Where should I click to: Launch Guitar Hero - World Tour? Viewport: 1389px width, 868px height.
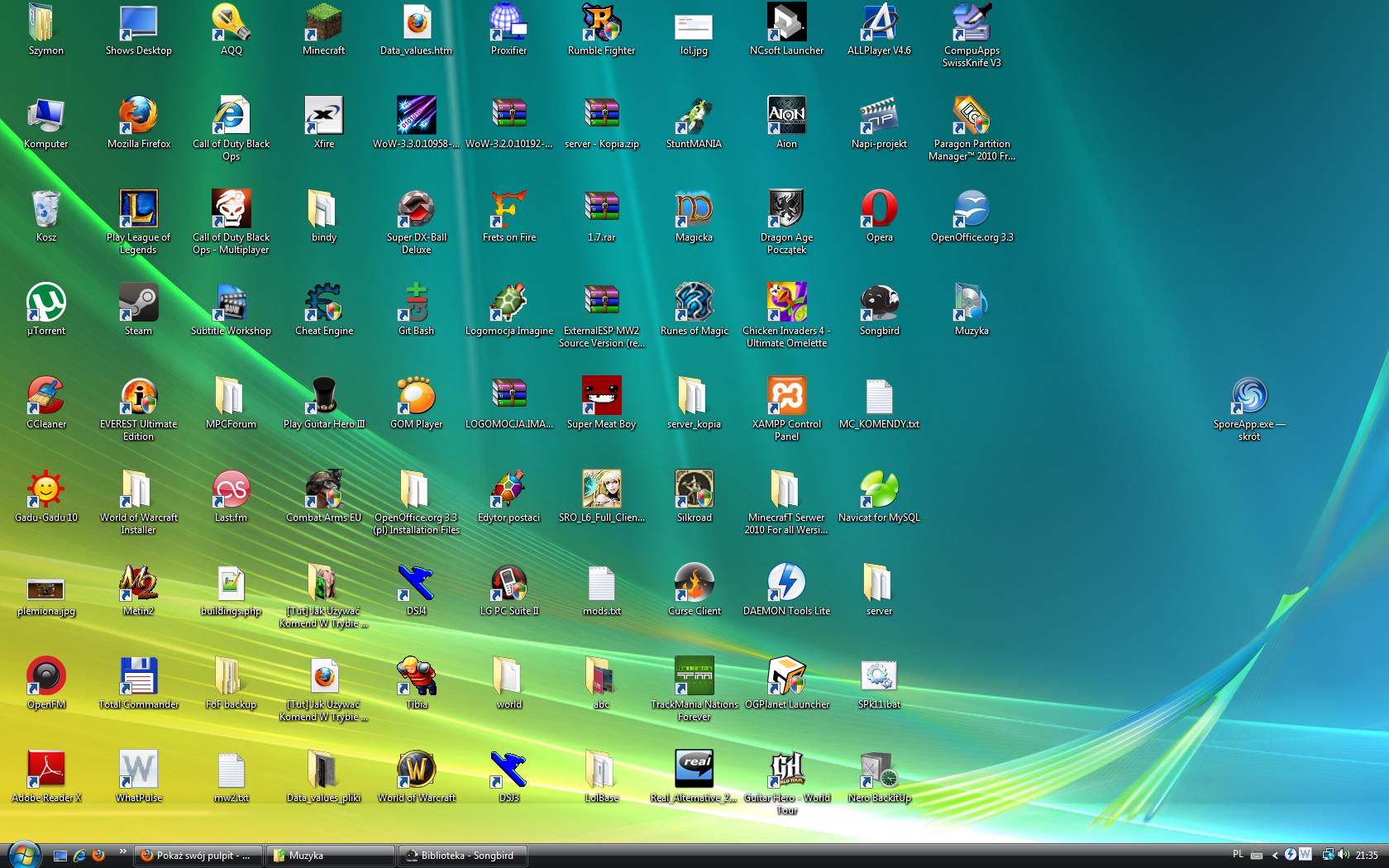pos(787,782)
